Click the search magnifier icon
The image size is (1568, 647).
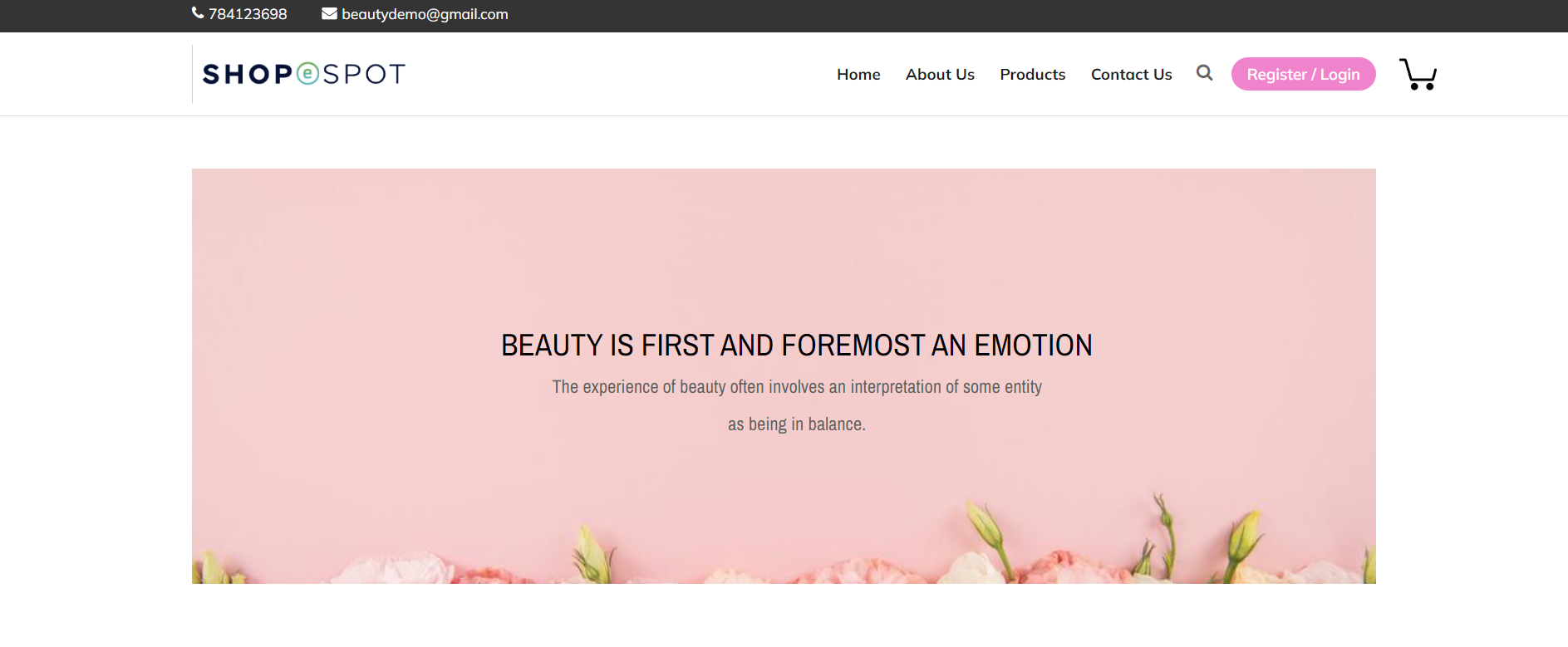[1204, 73]
